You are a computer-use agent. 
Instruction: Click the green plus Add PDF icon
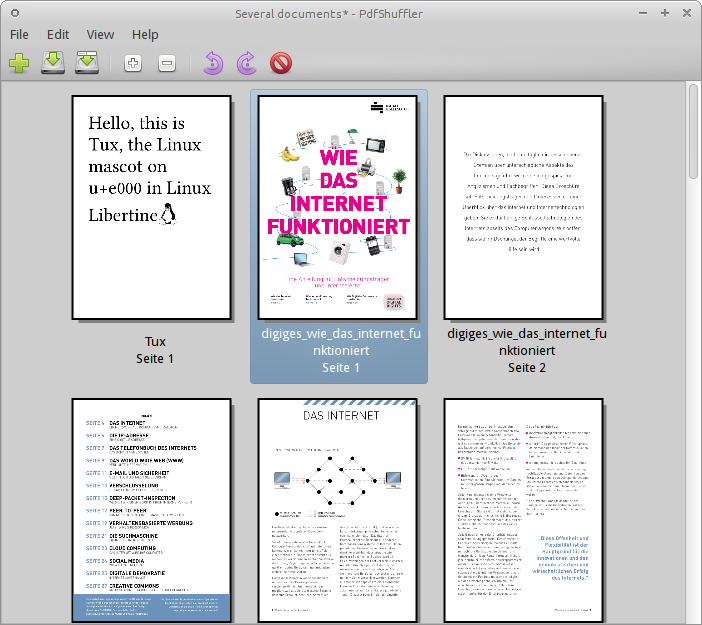click(19, 64)
